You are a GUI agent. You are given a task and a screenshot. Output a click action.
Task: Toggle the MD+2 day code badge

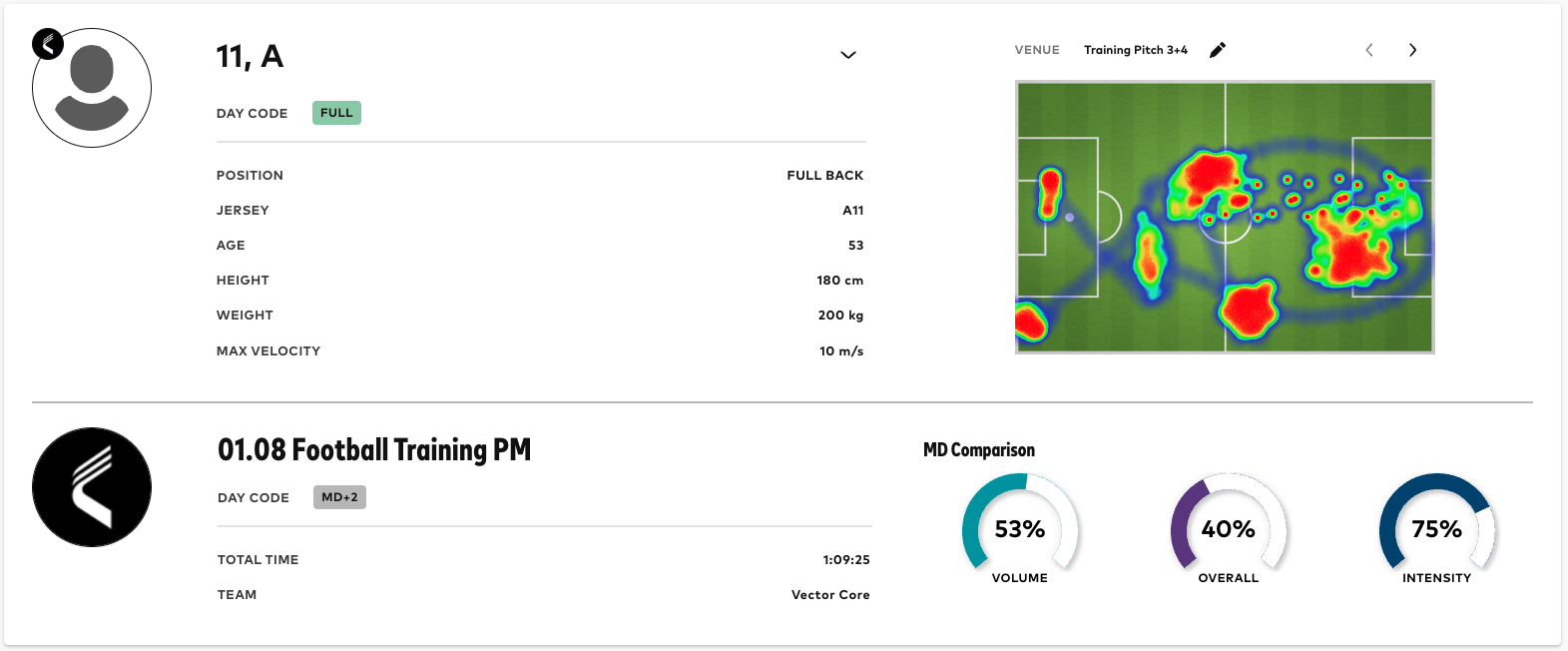click(x=339, y=497)
